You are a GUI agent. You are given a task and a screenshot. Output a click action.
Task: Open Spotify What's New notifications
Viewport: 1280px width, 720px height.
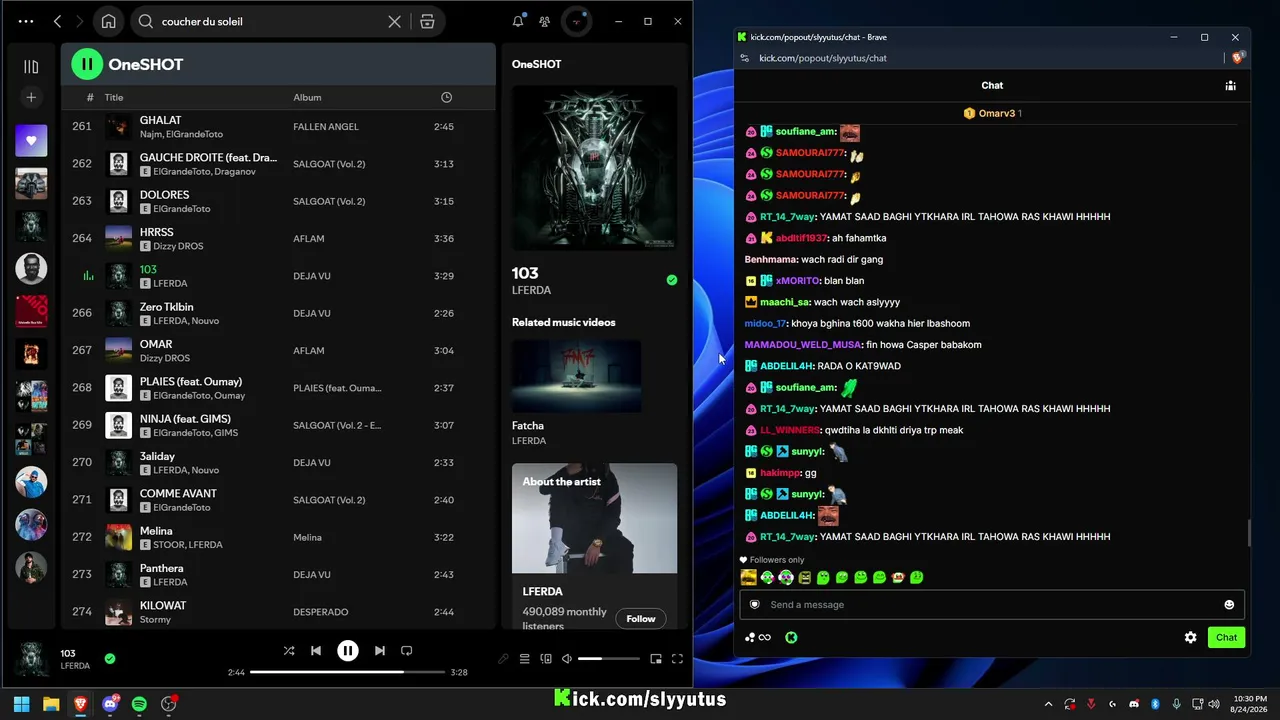coord(518,21)
